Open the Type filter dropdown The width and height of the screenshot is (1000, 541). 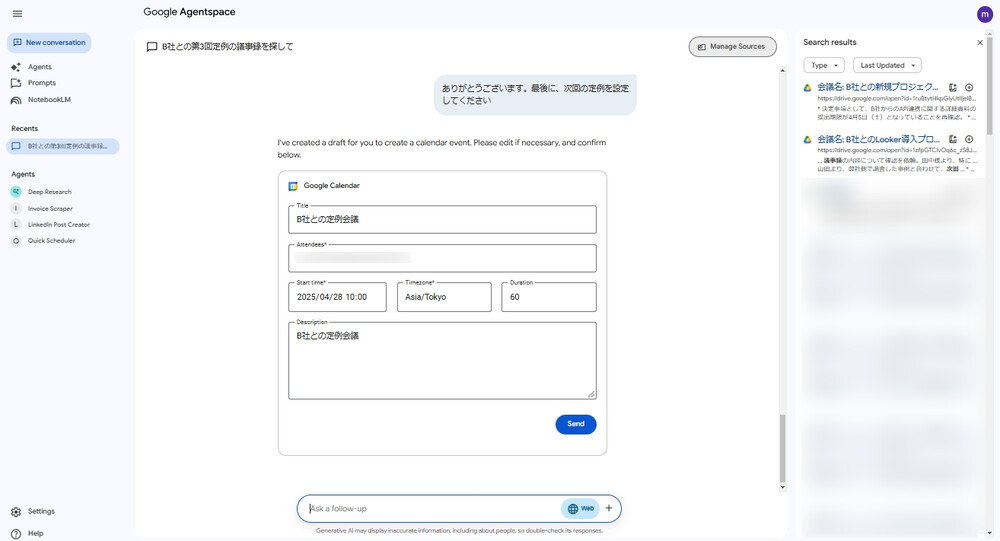tap(824, 65)
